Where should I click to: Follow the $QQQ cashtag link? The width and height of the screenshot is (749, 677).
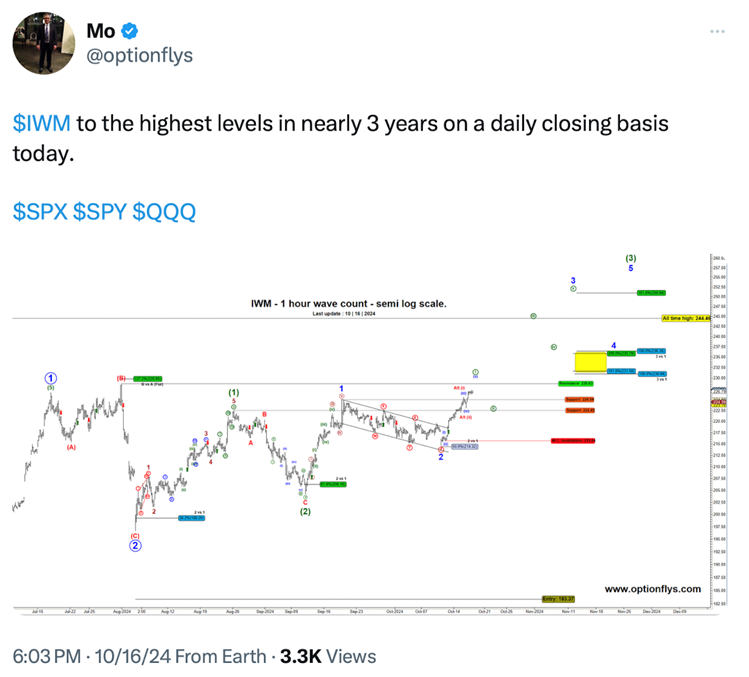click(163, 212)
